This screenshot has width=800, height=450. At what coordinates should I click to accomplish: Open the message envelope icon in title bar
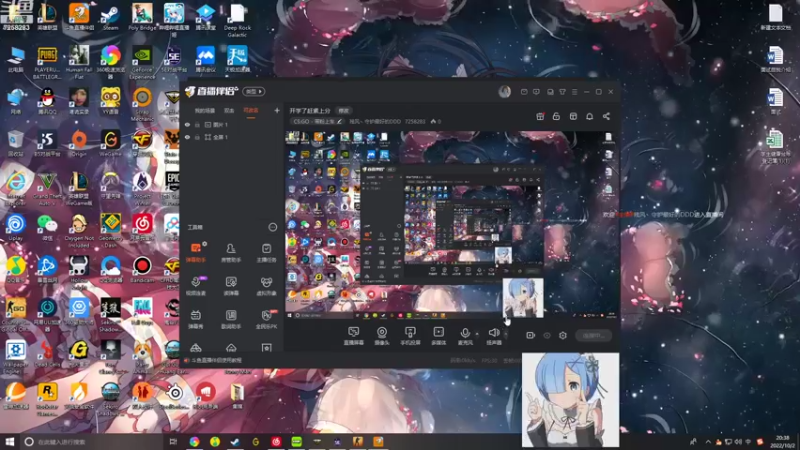pyautogui.click(x=524, y=92)
